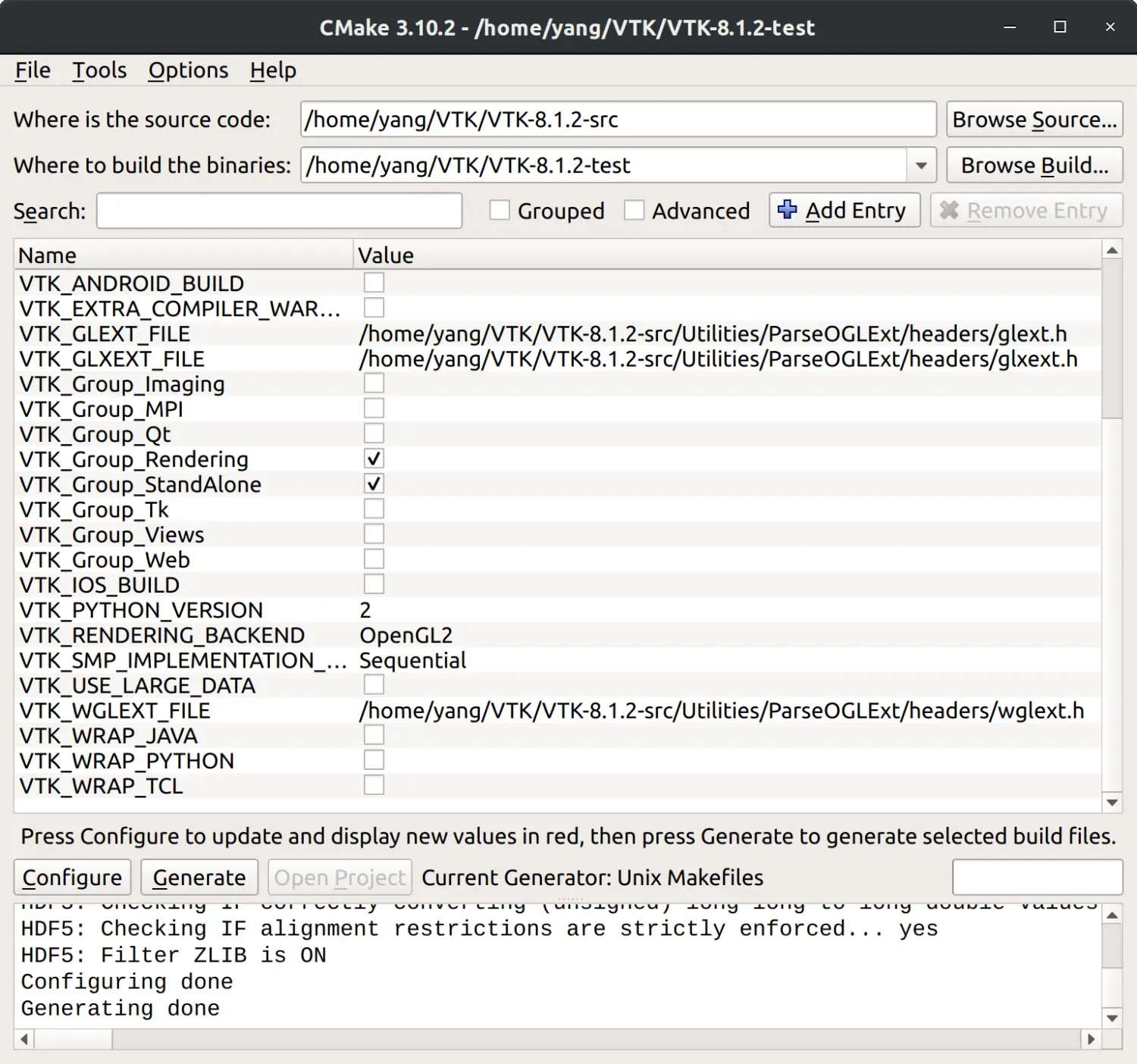Toggle the VTK_Group_Qt checkbox
The height and width of the screenshot is (1064, 1137).
374,433
